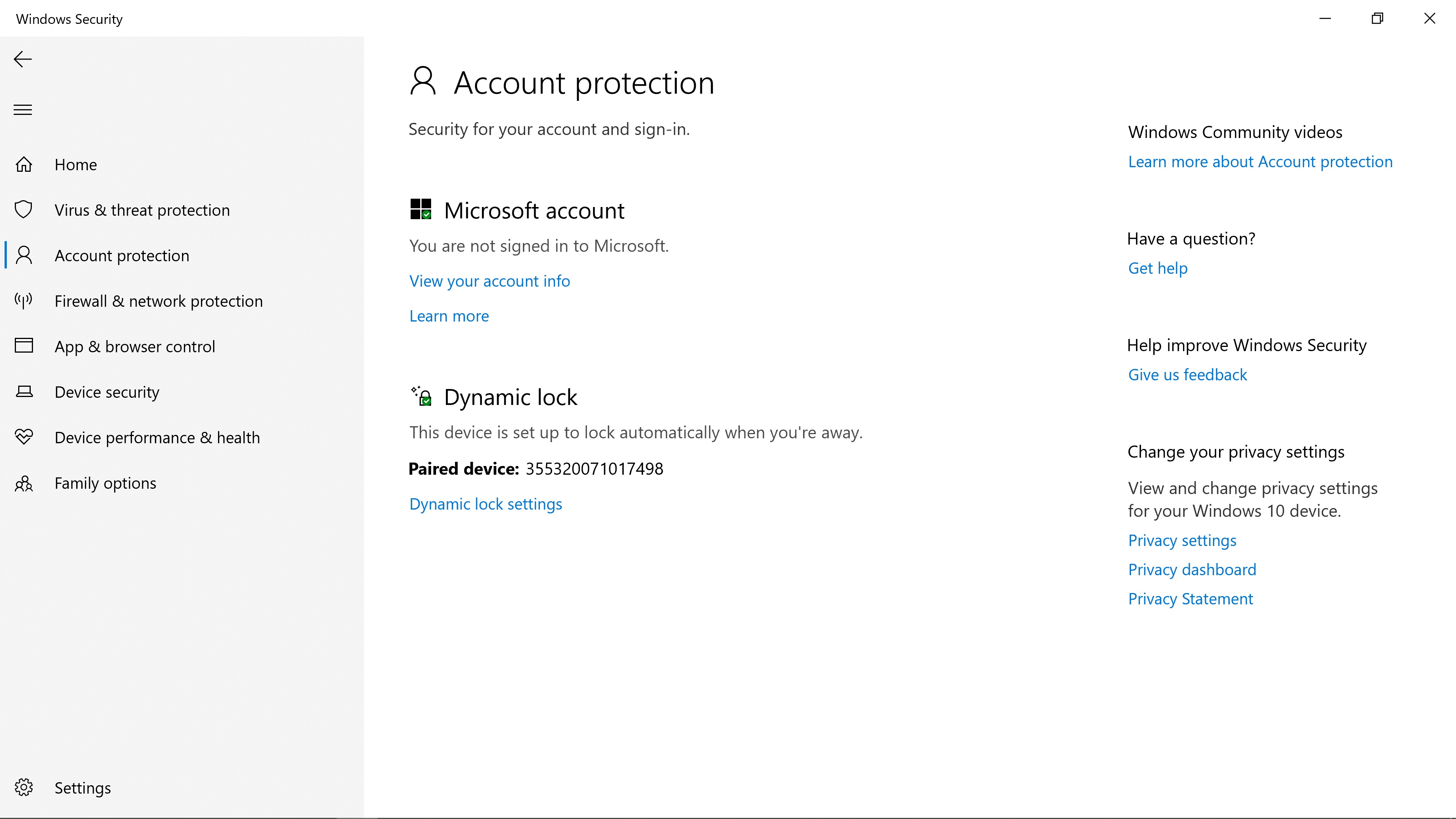1456x819 pixels.
Task: Select Account protection in sidebar
Action: coord(121,256)
